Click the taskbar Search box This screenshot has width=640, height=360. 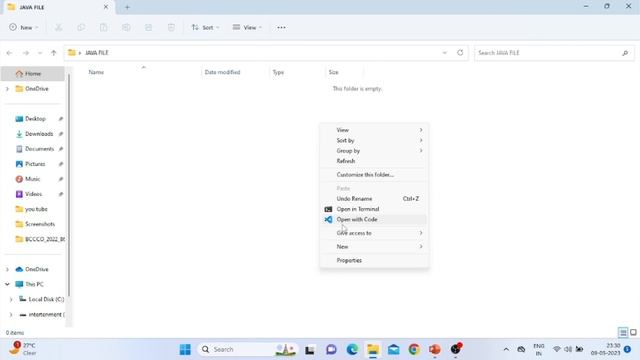click(x=247, y=349)
